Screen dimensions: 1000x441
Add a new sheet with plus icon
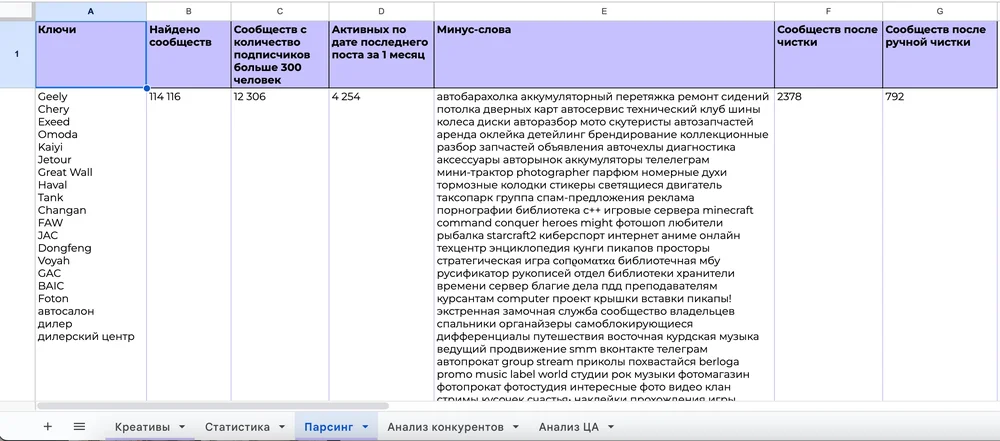click(47, 426)
